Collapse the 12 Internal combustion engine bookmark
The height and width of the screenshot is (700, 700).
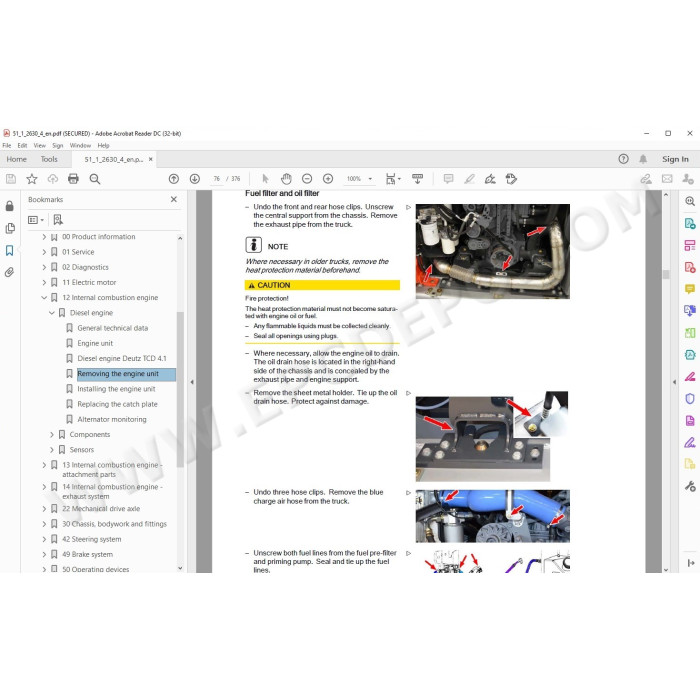click(x=44, y=298)
